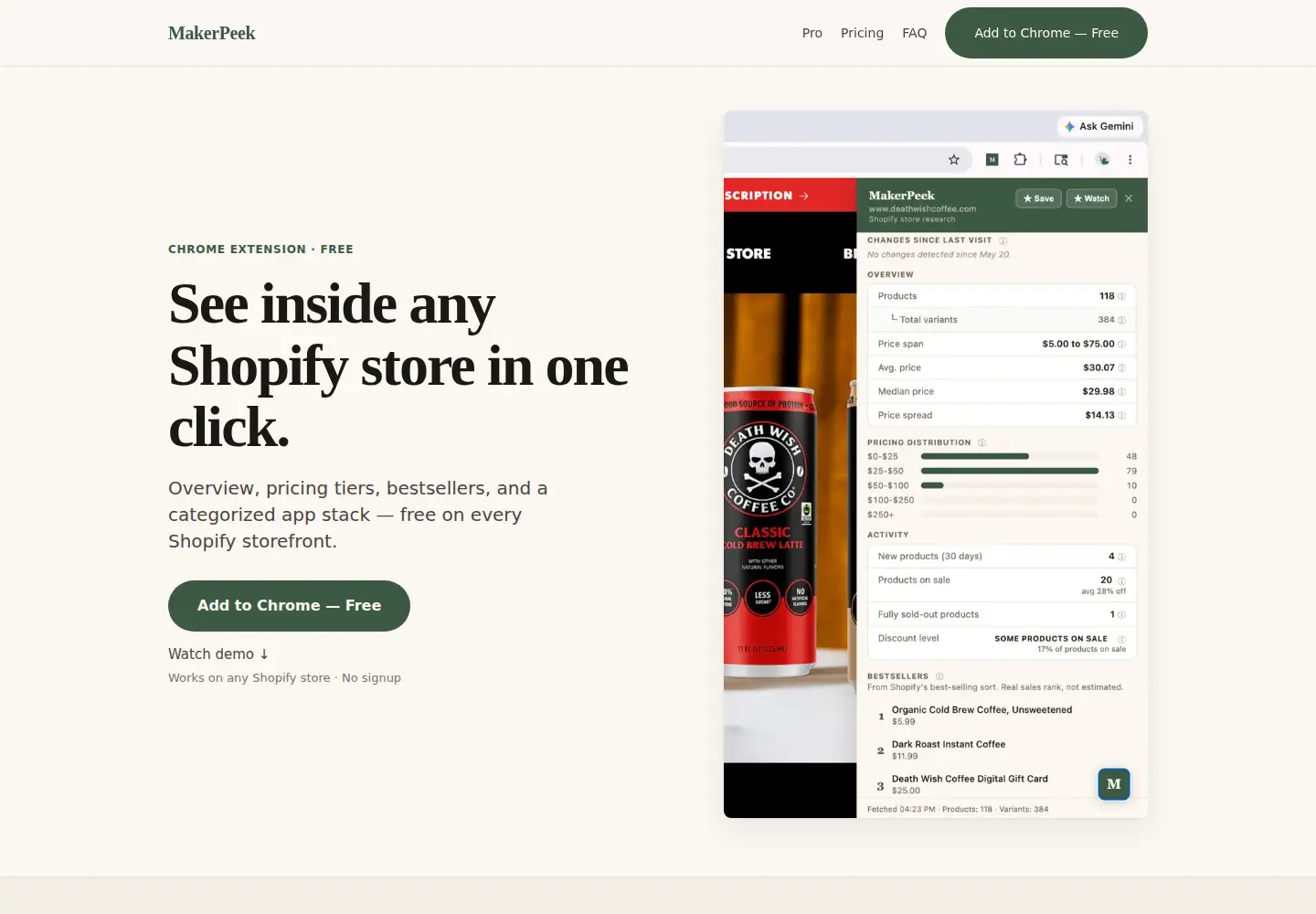Open the Pricing nav item
Viewport: 1316px width, 914px height.
pyautogui.click(x=862, y=33)
